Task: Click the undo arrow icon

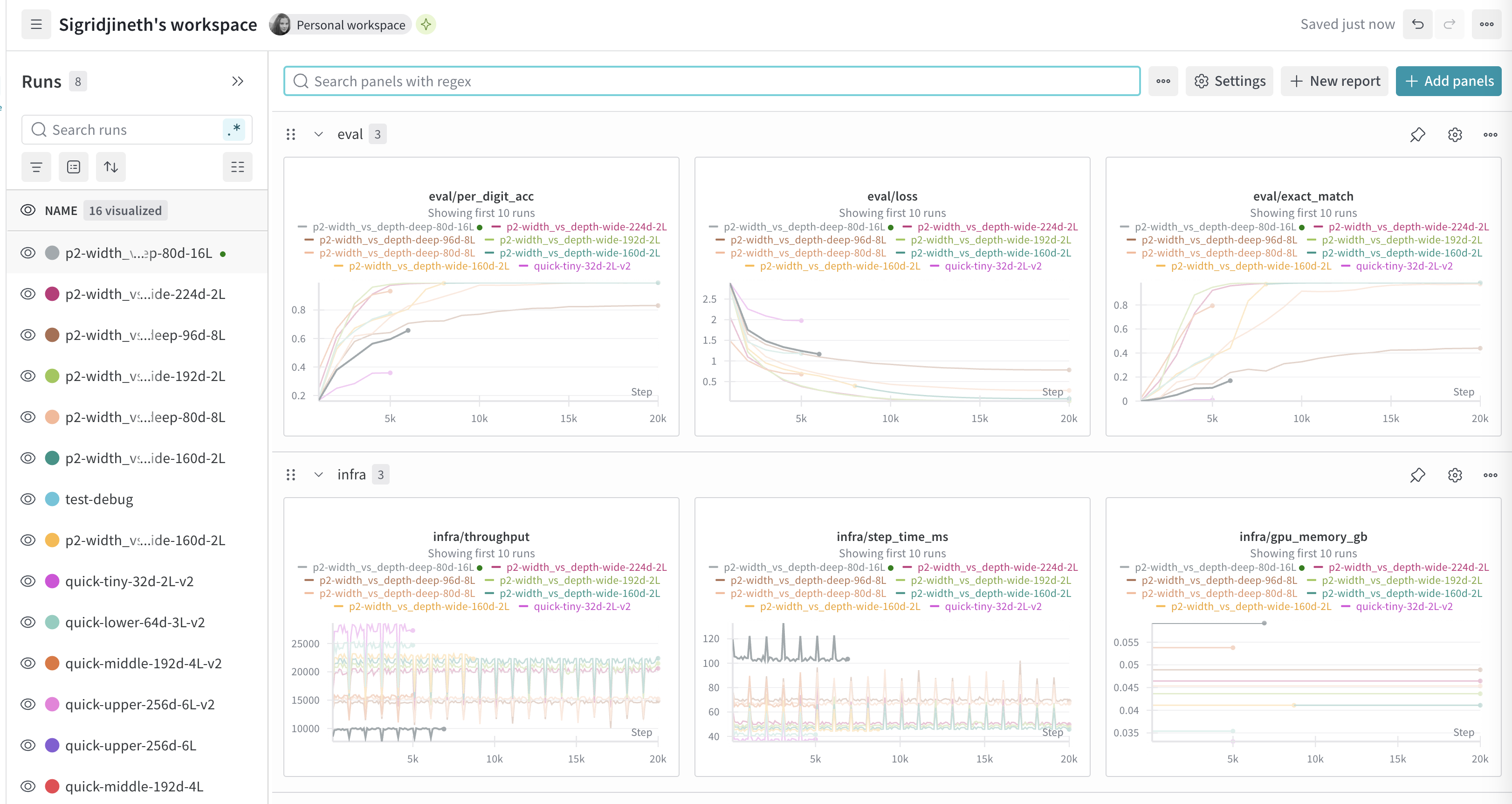Action: [x=1417, y=24]
